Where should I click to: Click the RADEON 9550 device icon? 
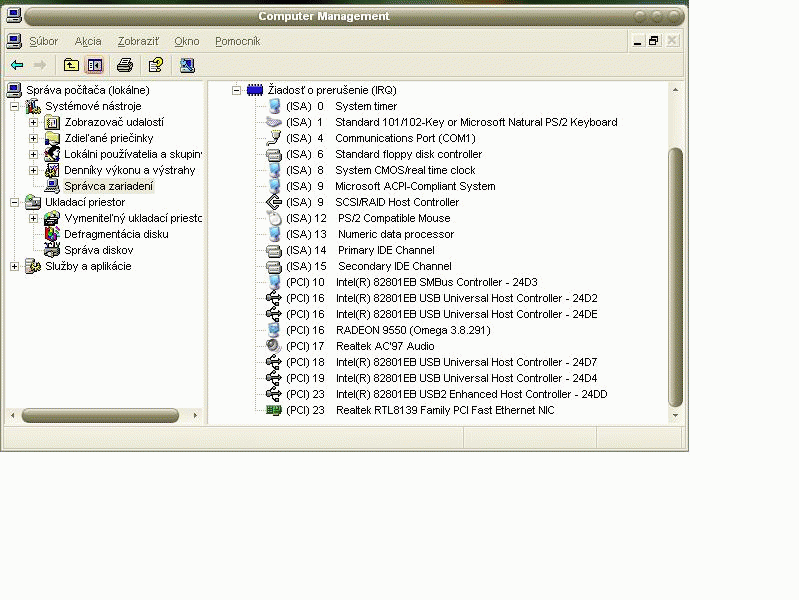(274, 330)
